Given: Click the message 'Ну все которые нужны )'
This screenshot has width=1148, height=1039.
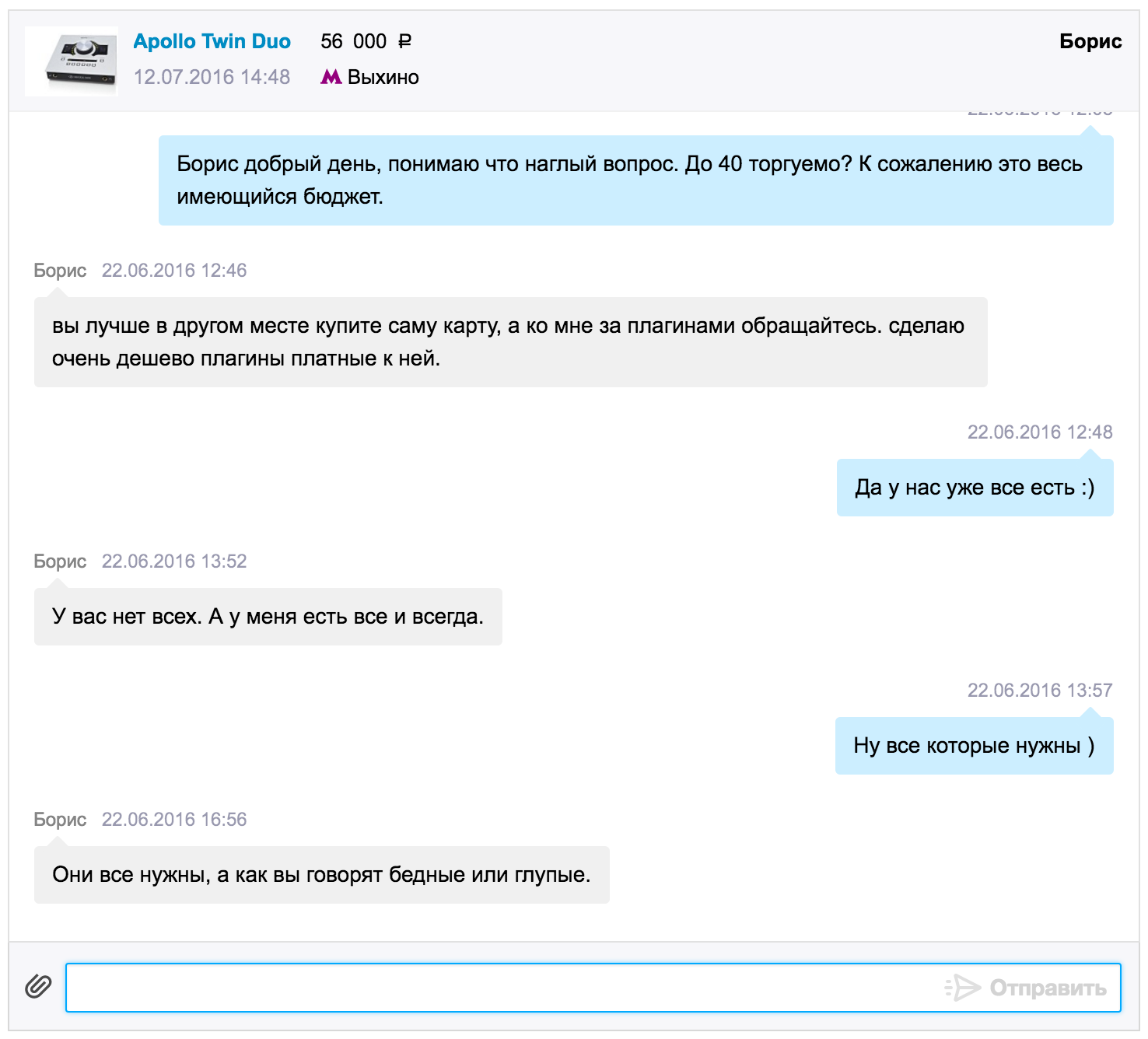Looking at the screenshot, I should (x=975, y=746).
